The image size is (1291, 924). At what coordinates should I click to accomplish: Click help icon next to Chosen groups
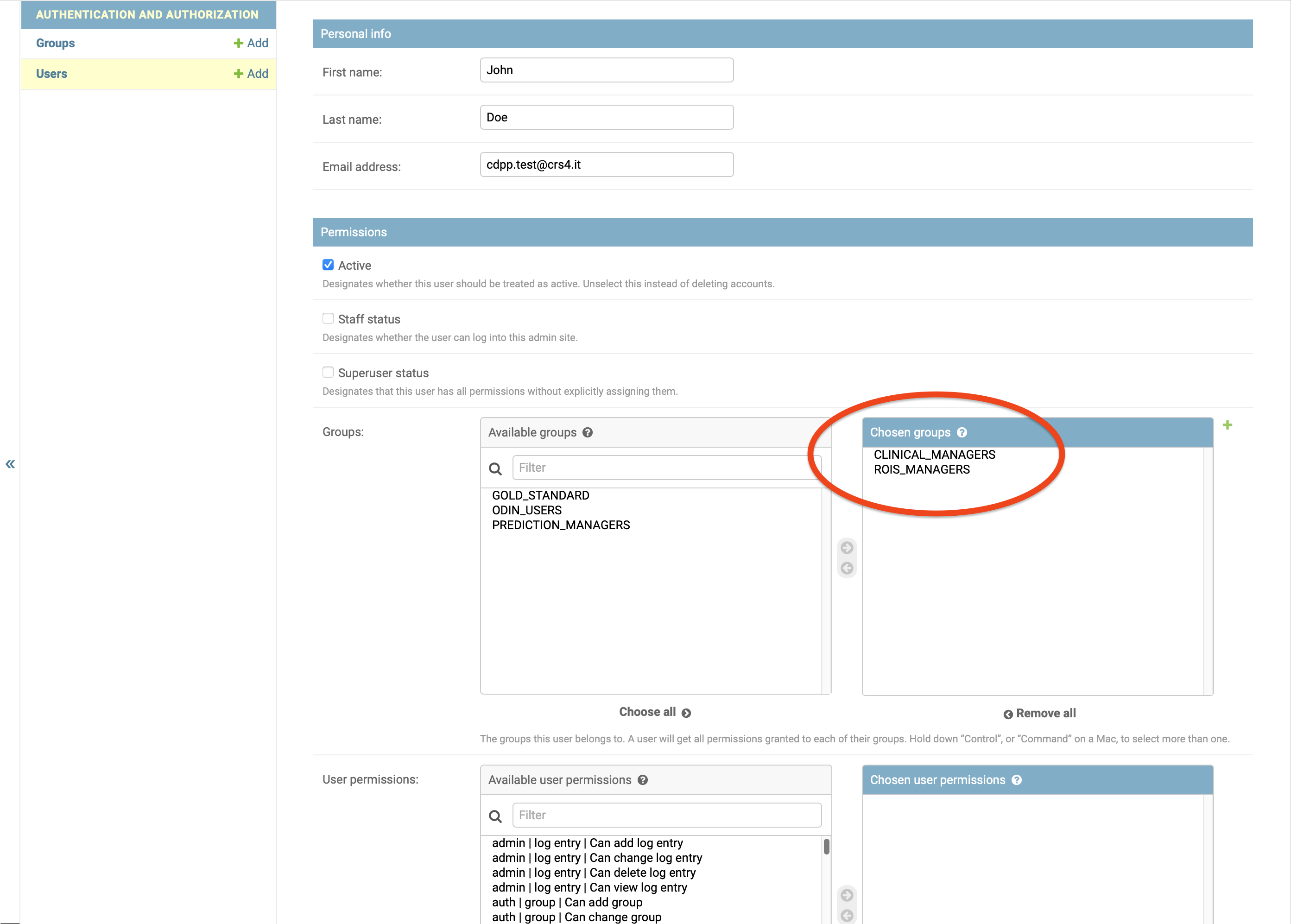click(x=962, y=432)
